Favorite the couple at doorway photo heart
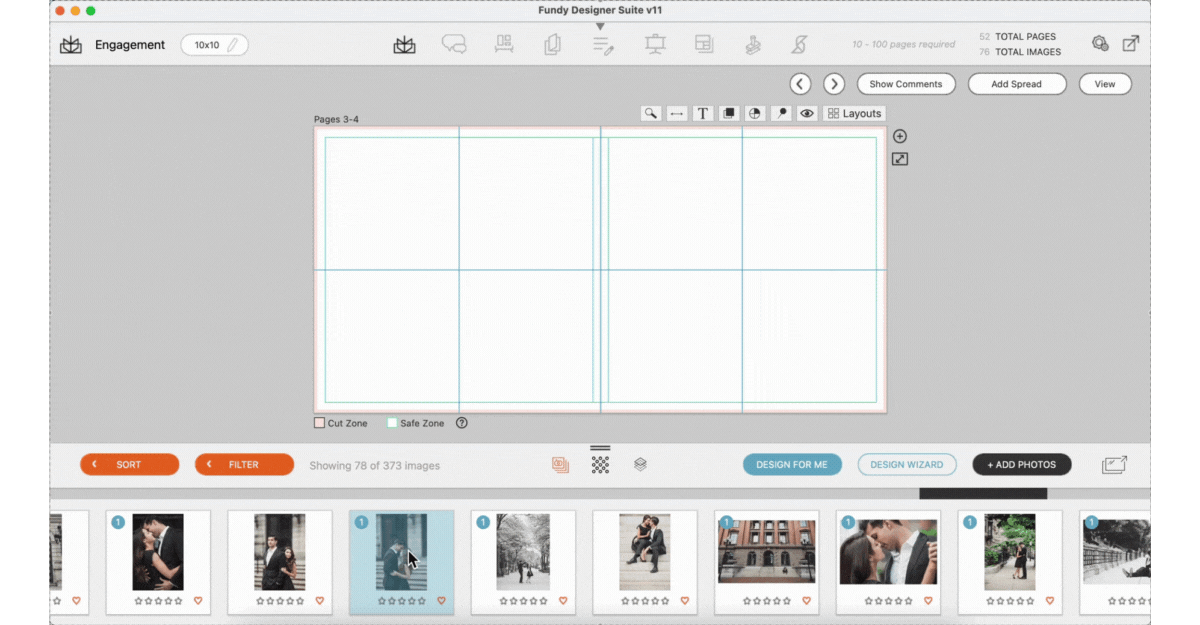Viewport: 1200px width, 625px height. [320, 601]
